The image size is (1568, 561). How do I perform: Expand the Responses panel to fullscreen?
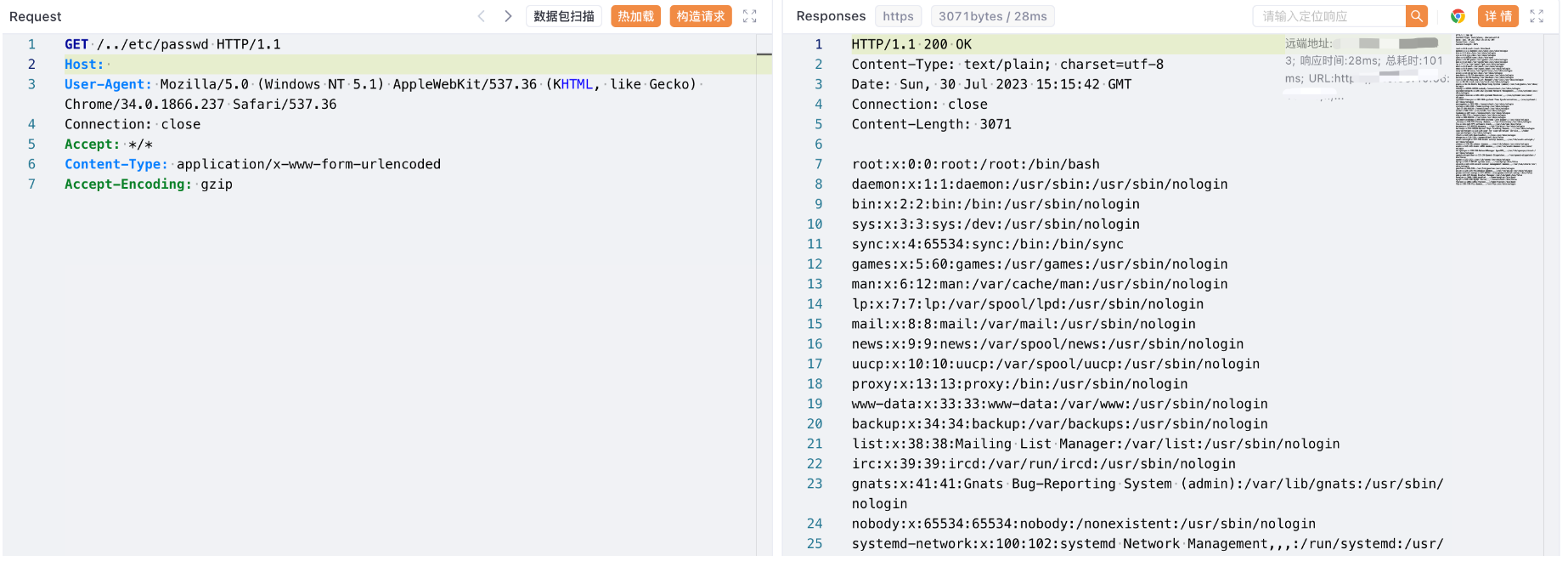pyautogui.click(x=1536, y=16)
